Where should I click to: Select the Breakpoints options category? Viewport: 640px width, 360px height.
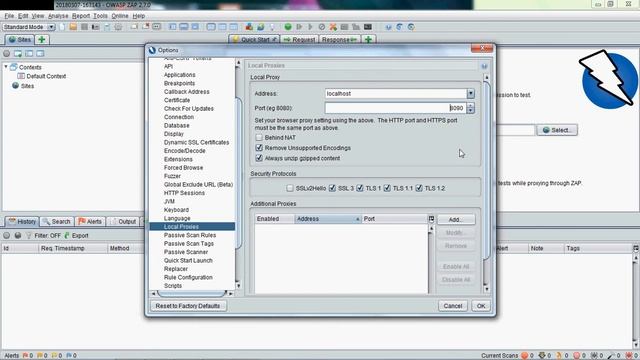[179, 83]
